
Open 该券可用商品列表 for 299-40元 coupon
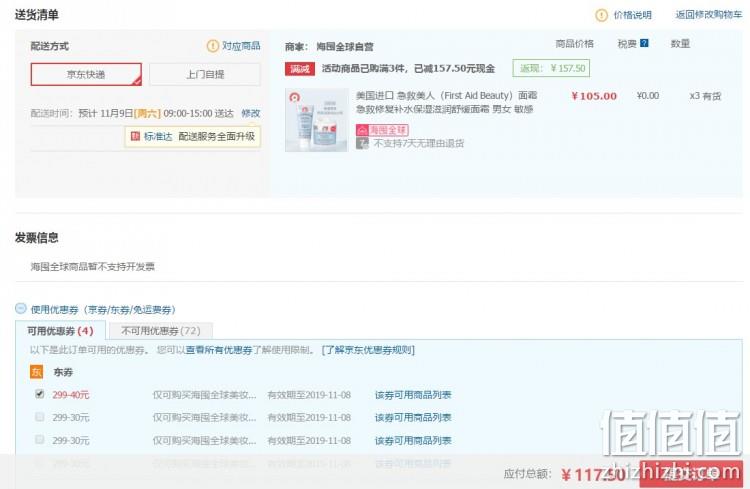pyautogui.click(x=413, y=395)
